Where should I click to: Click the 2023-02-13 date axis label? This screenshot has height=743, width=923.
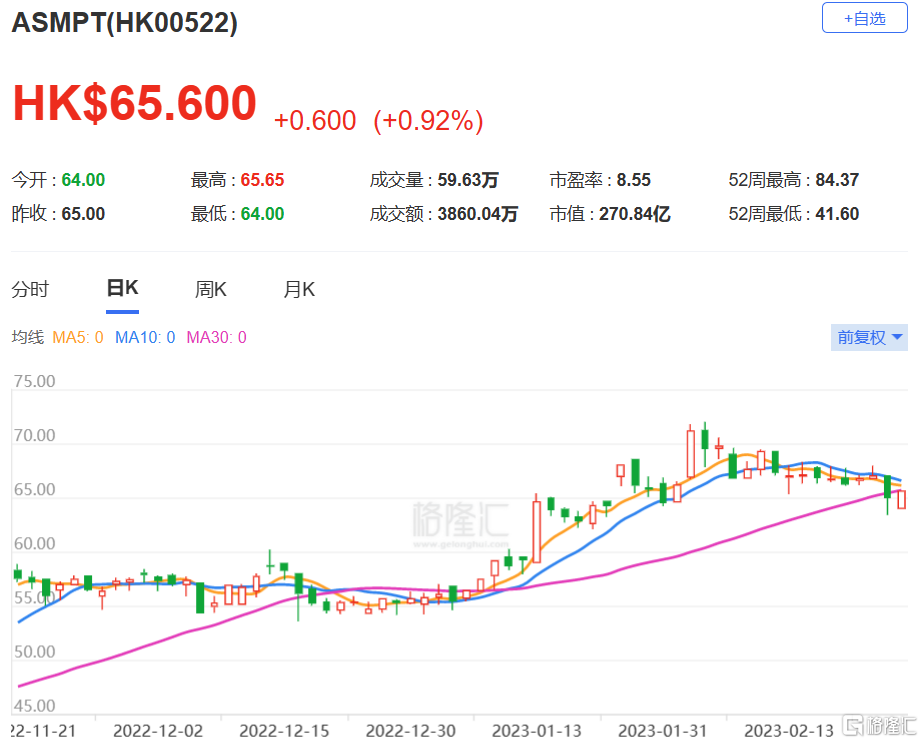[x=789, y=731]
